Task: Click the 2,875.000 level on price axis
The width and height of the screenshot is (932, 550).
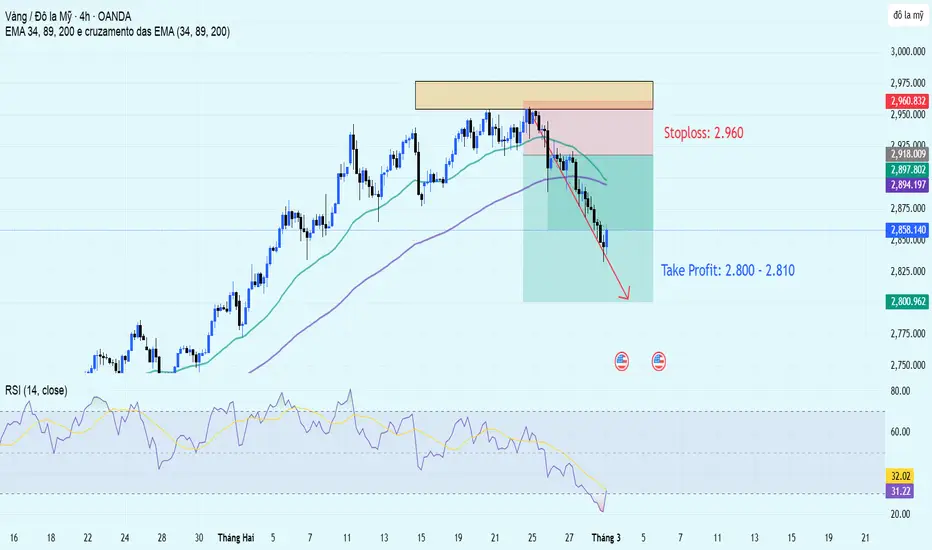Action: (908, 209)
